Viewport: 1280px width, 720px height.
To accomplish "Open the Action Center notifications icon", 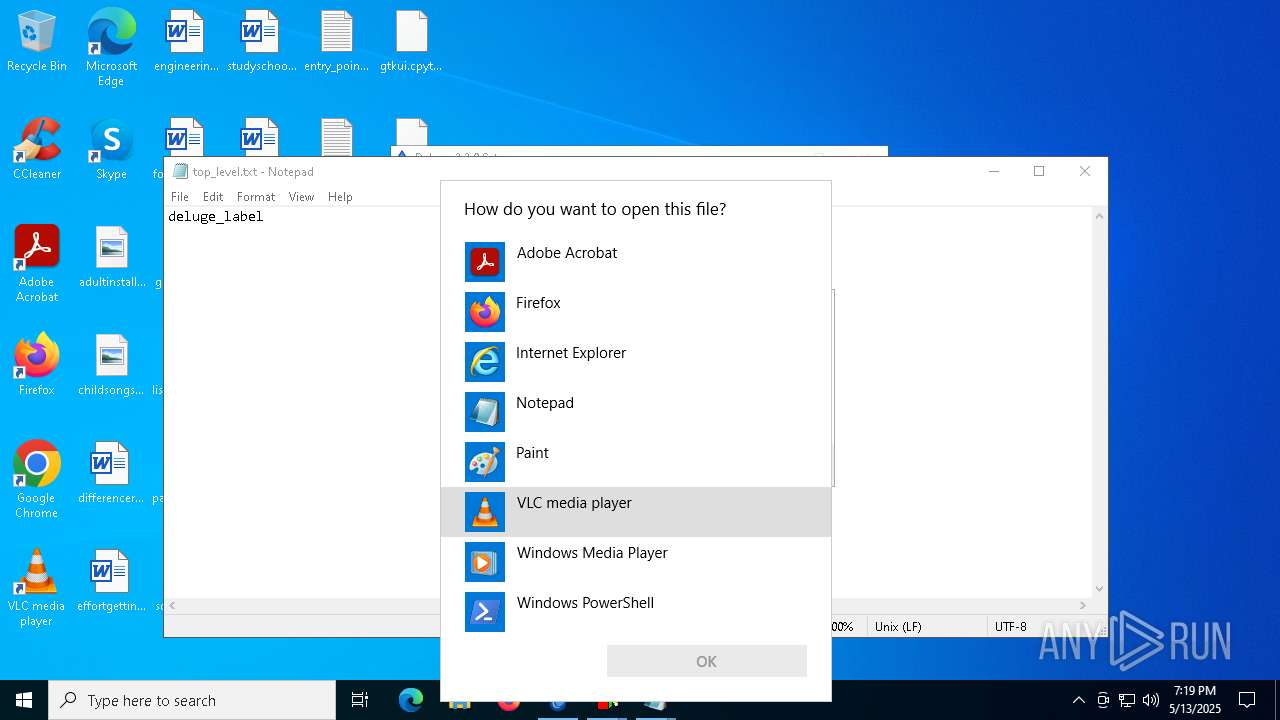I will [x=1247, y=700].
